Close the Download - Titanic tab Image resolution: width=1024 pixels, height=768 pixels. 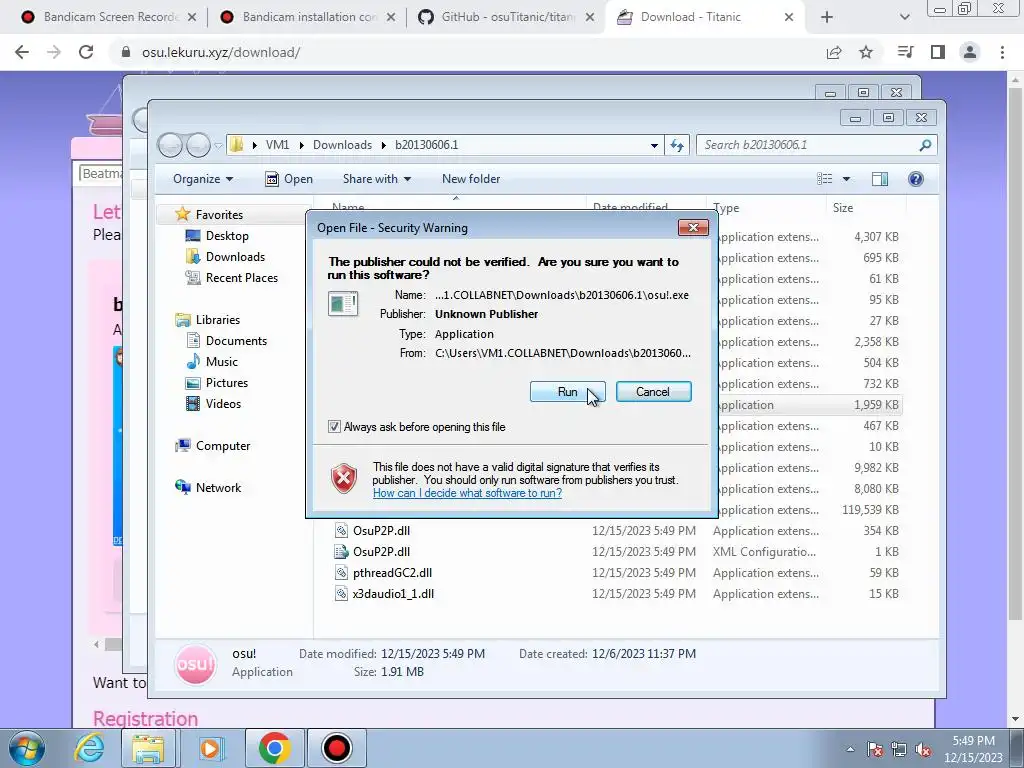[x=788, y=17]
